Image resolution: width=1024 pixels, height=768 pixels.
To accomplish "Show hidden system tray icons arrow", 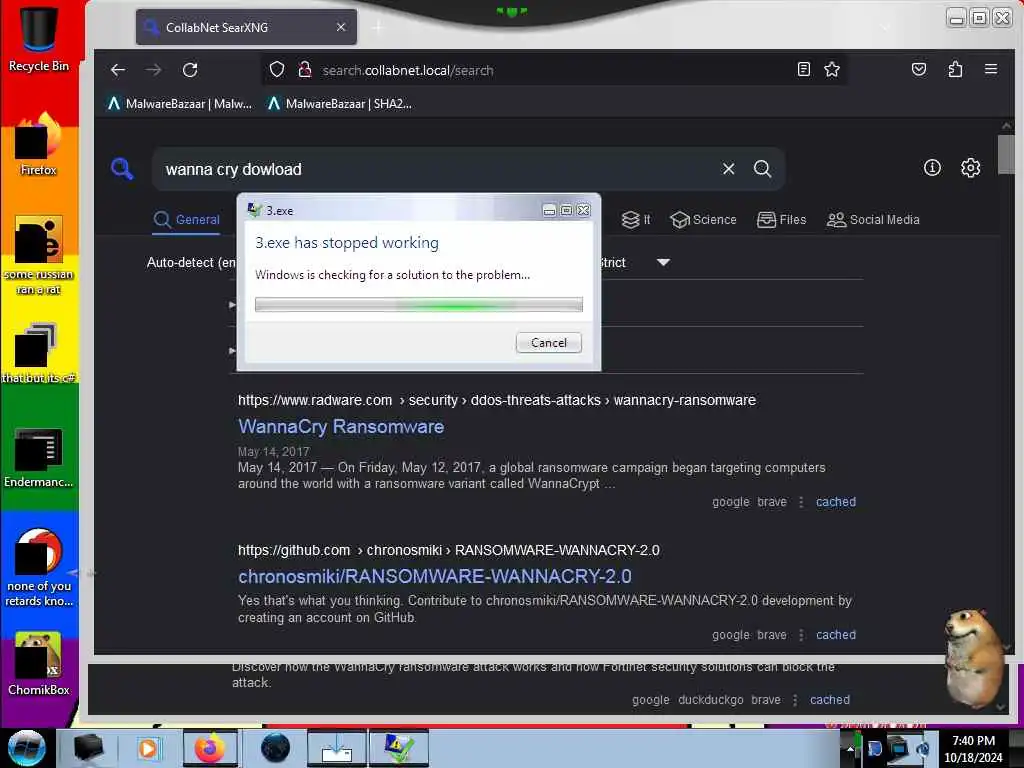I will 850,748.
